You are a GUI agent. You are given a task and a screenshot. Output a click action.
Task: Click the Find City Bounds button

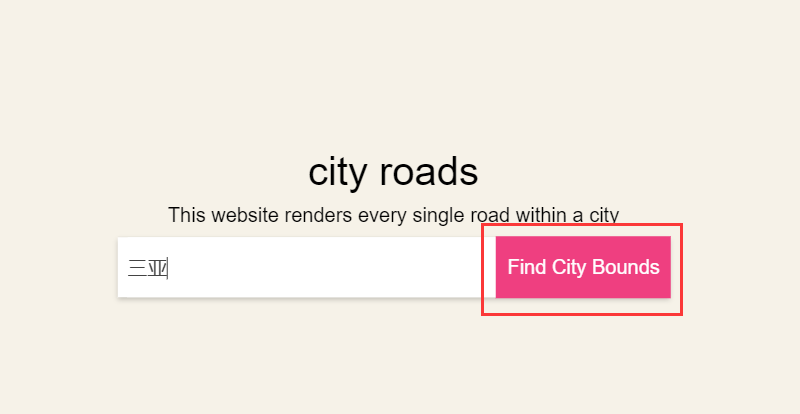coord(583,267)
